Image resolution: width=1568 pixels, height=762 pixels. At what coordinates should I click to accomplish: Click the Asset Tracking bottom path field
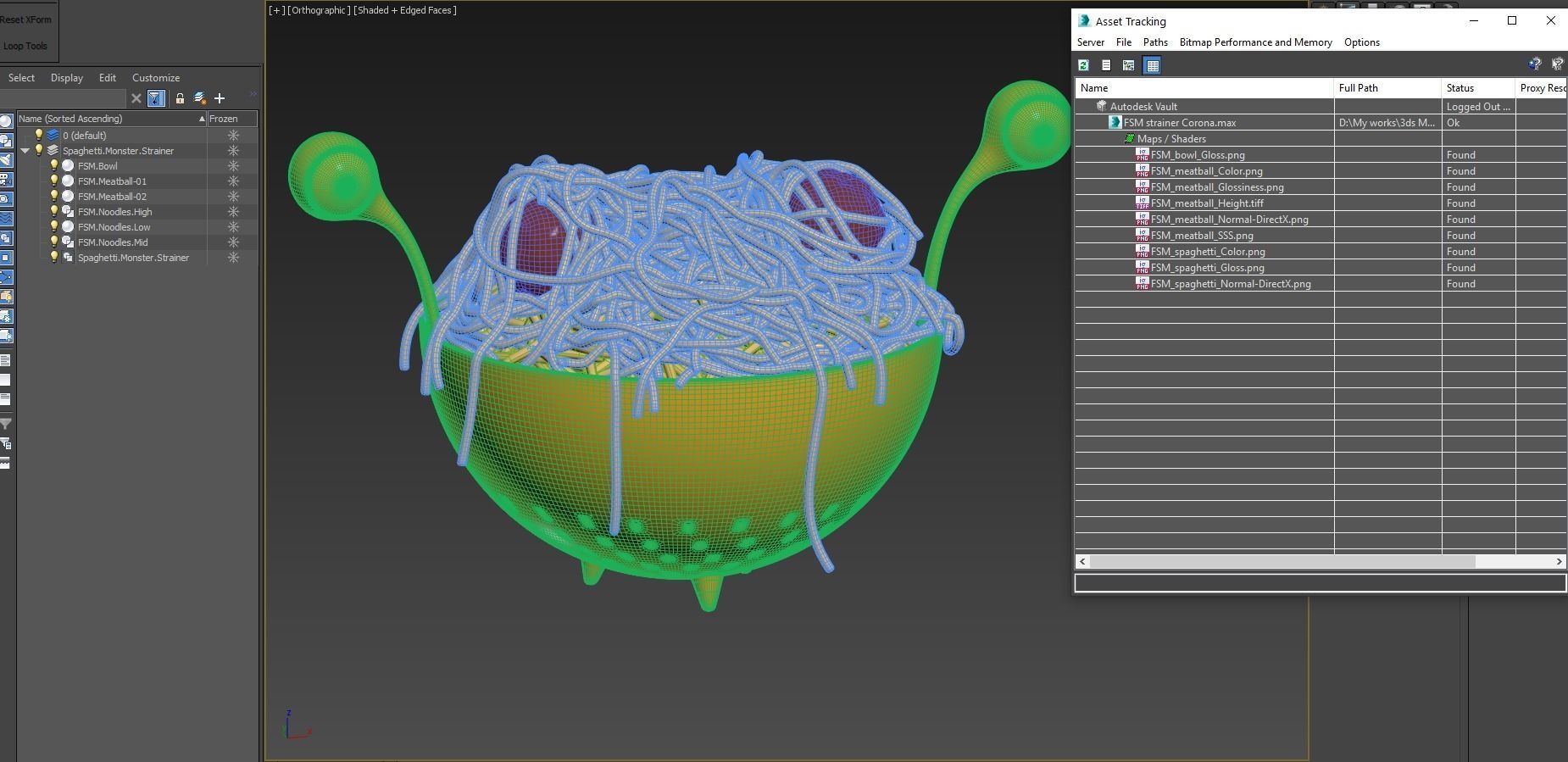(1320, 582)
